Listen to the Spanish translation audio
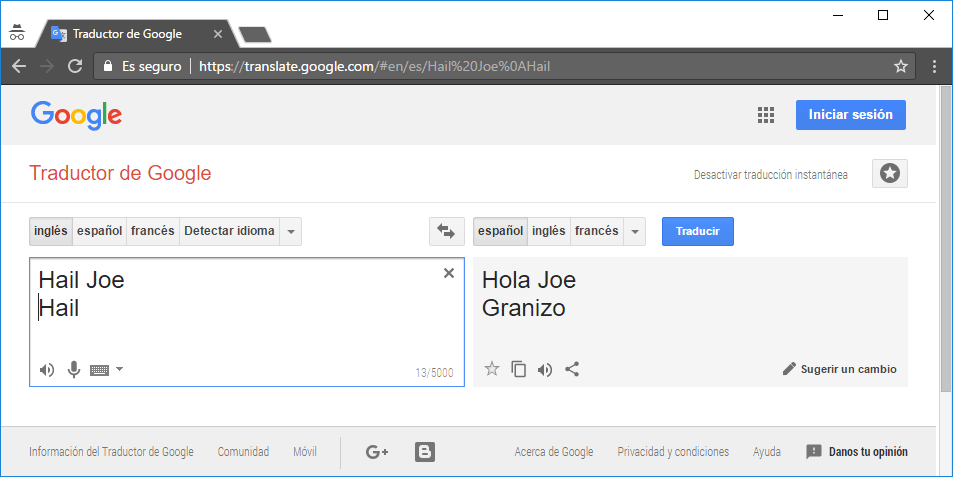Screen dimensions: 953x477 [x=545, y=369]
